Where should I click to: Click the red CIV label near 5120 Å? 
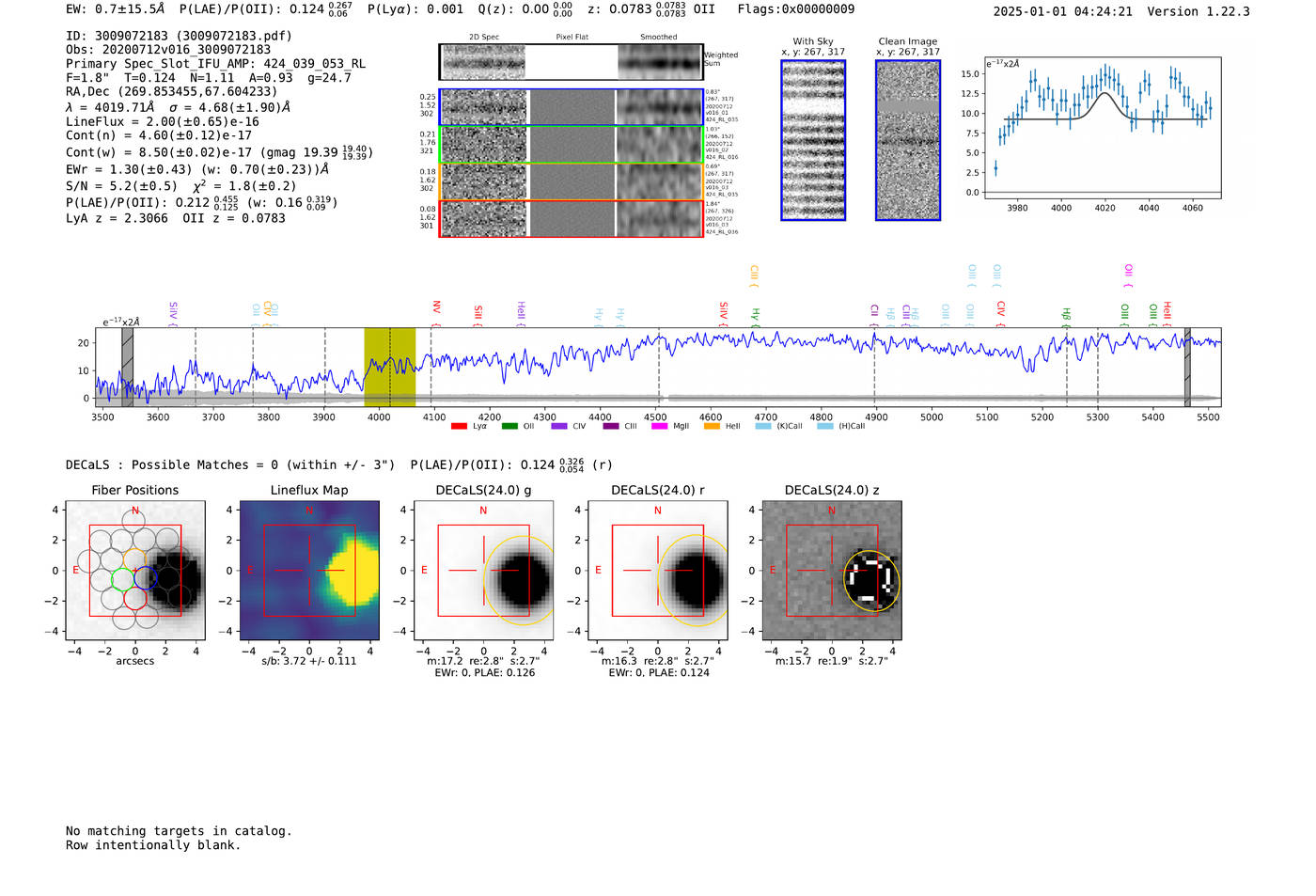pyautogui.click(x=1000, y=314)
